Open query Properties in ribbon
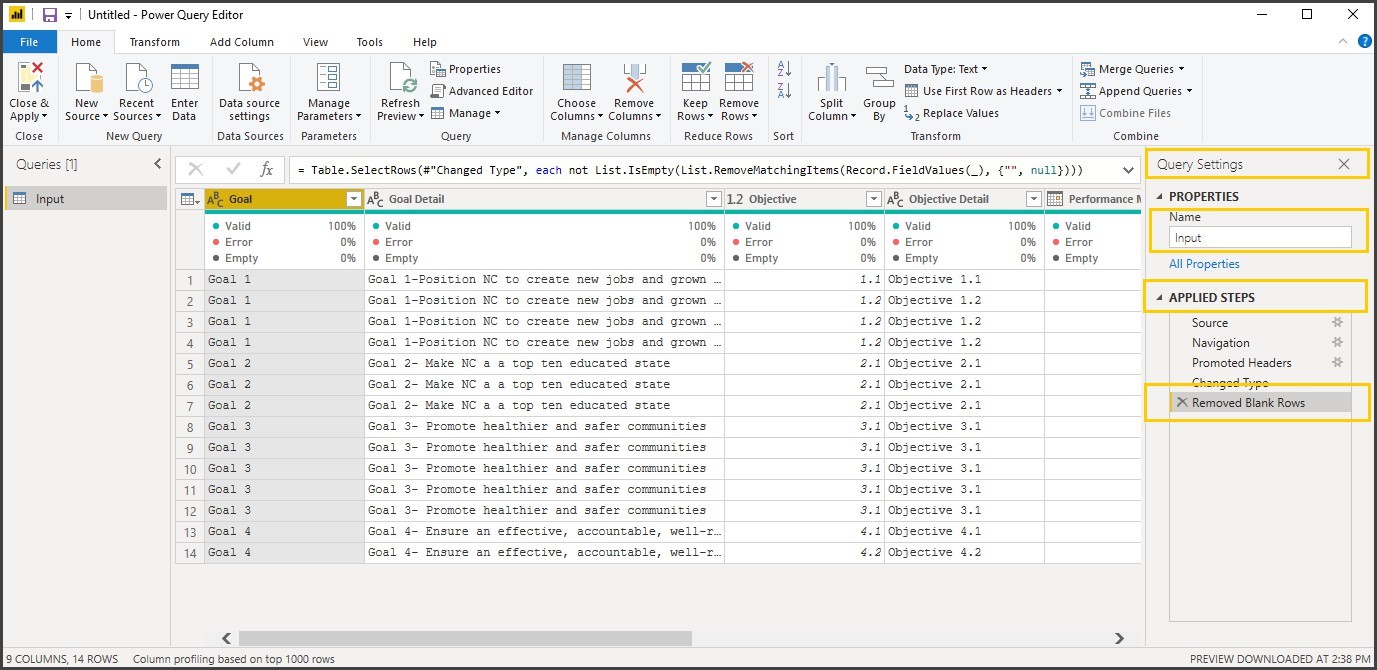Viewport: 1377px width, 670px height. point(466,69)
